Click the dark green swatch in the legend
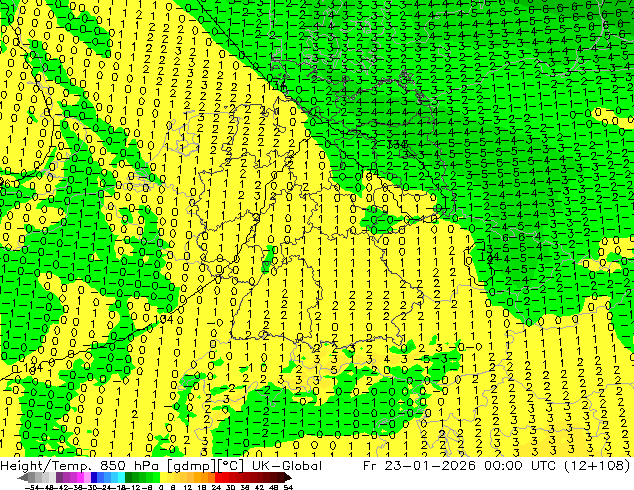The height and width of the screenshot is (490, 634). pos(129,478)
